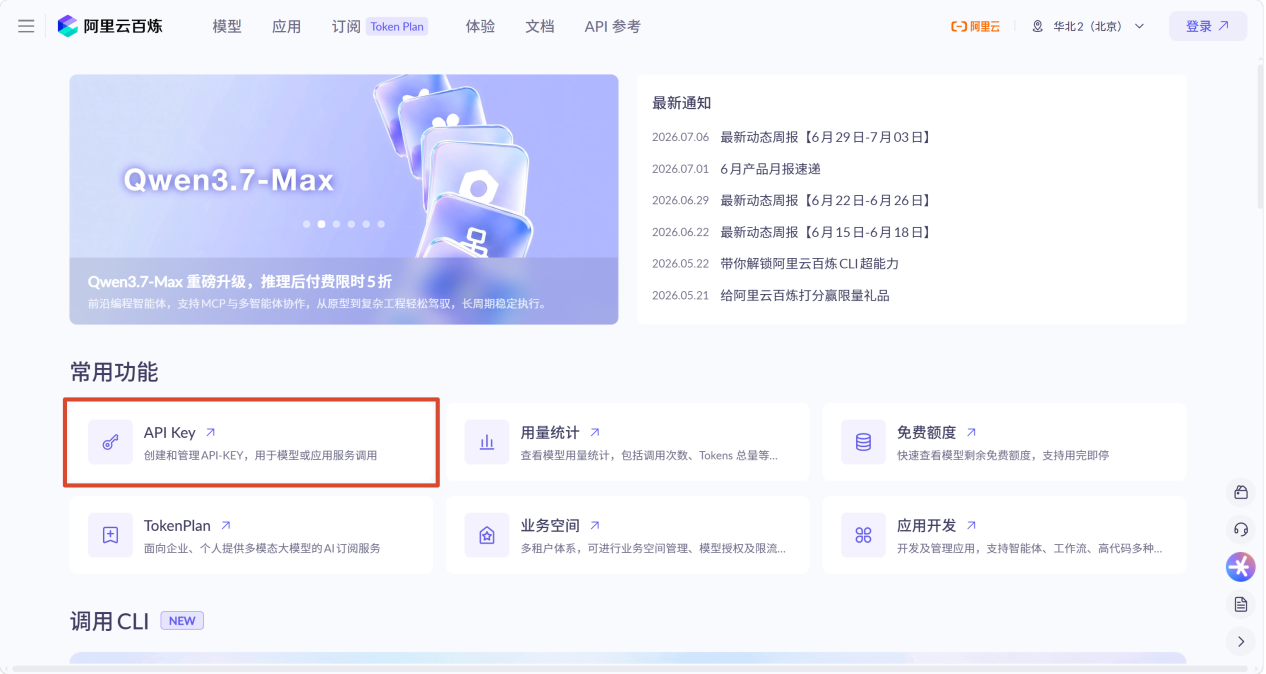Click the 用量统计 external link arrow
1266x674 pixels.
coord(595,433)
